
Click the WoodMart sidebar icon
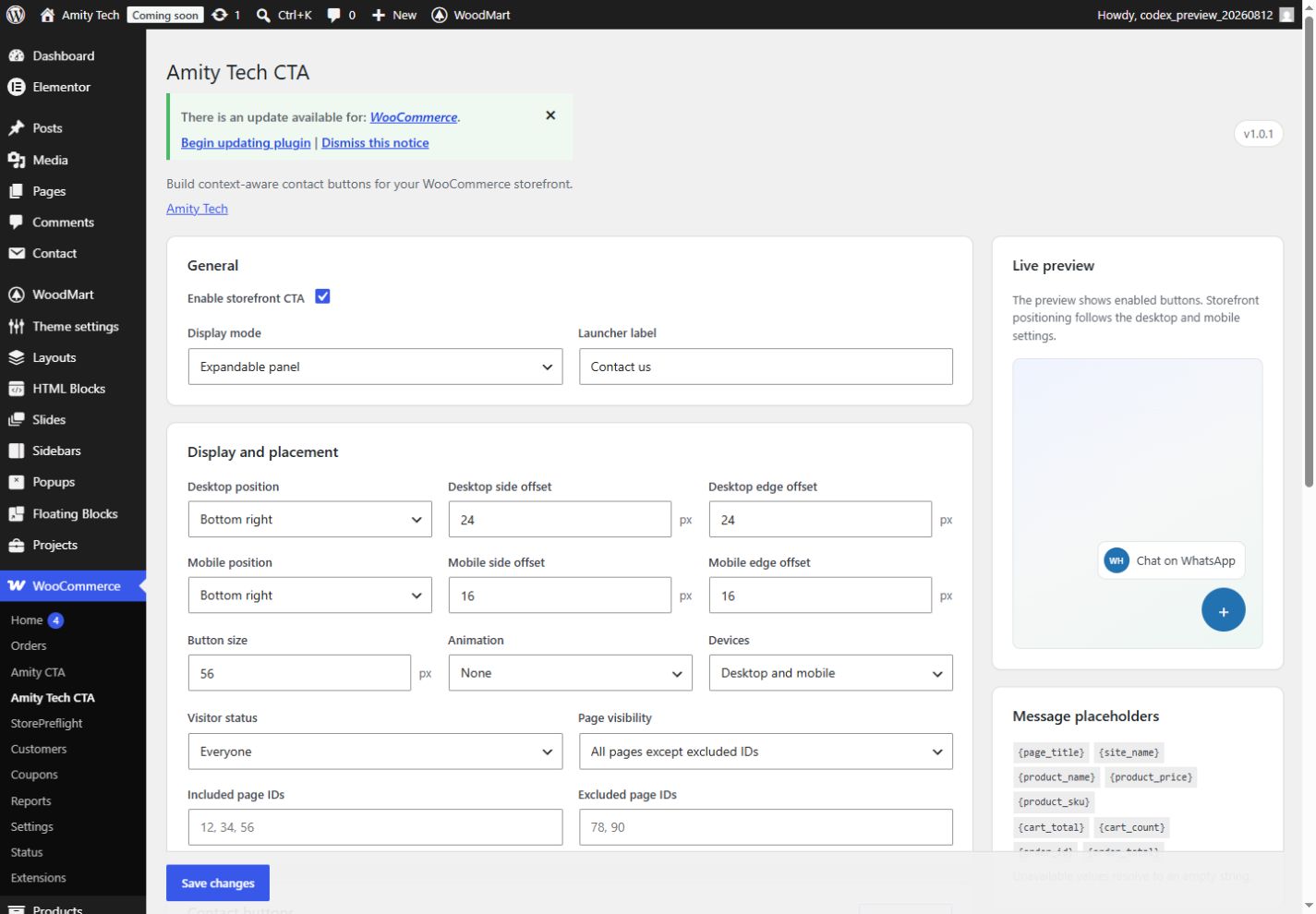point(17,295)
